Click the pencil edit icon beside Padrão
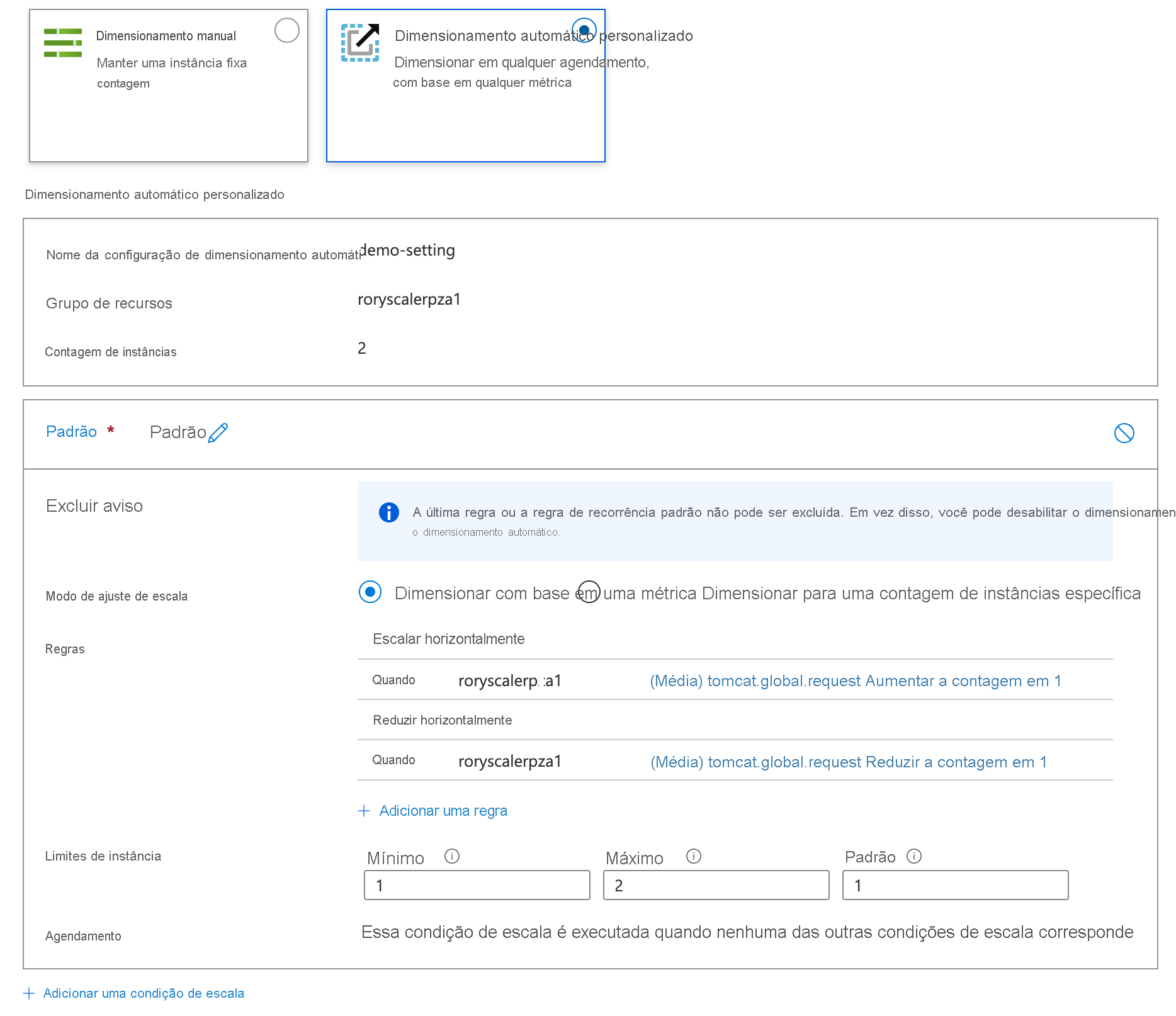The image size is (1176, 1016). tap(218, 433)
